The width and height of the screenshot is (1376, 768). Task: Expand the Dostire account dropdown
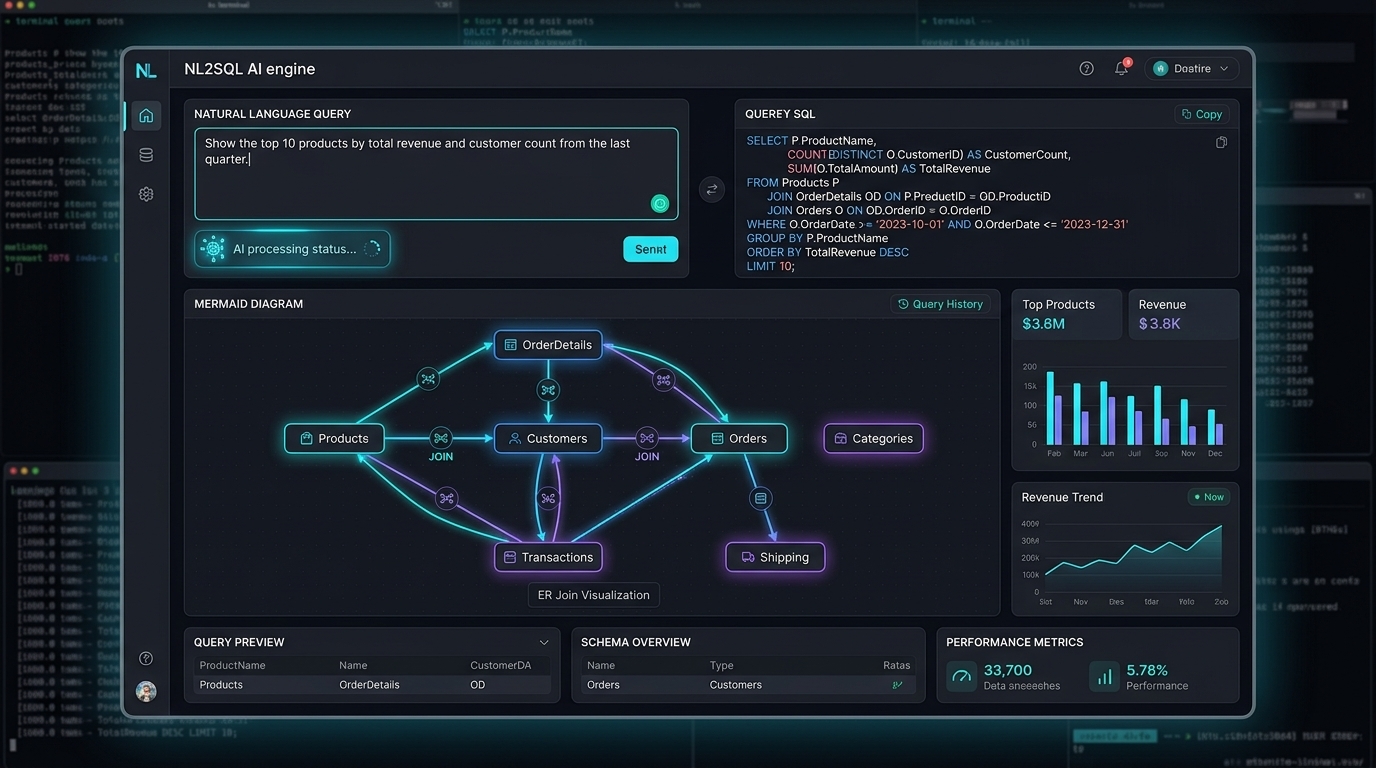(x=1192, y=68)
